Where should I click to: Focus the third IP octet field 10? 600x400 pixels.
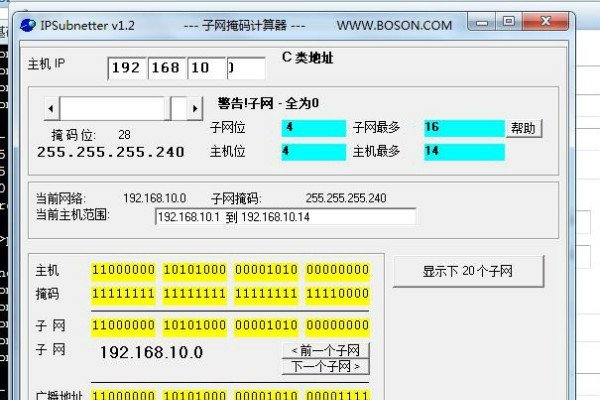pyautogui.click(x=206, y=68)
